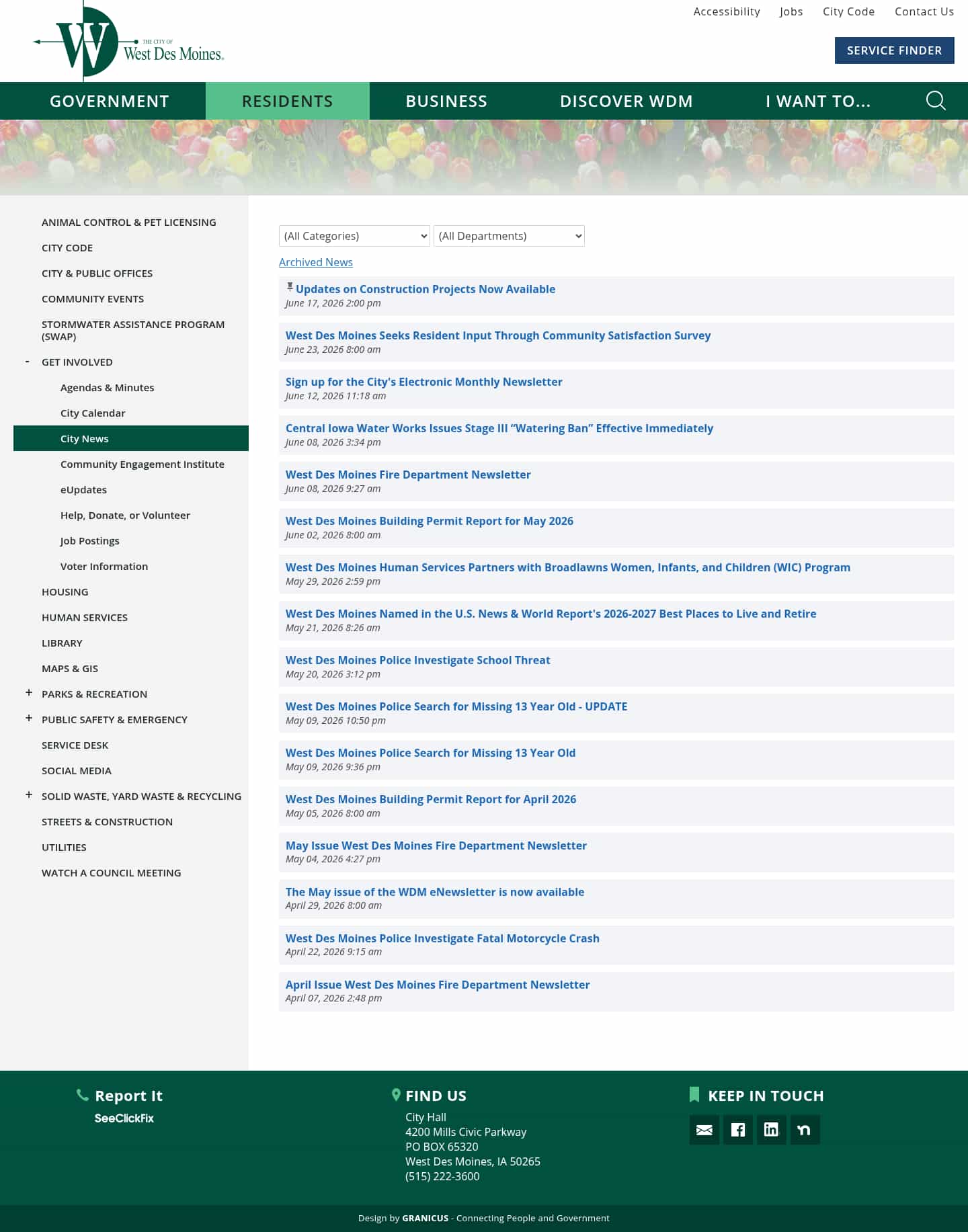Open eUpdates in sidebar
Image resolution: width=968 pixels, height=1232 pixels.
click(x=83, y=490)
